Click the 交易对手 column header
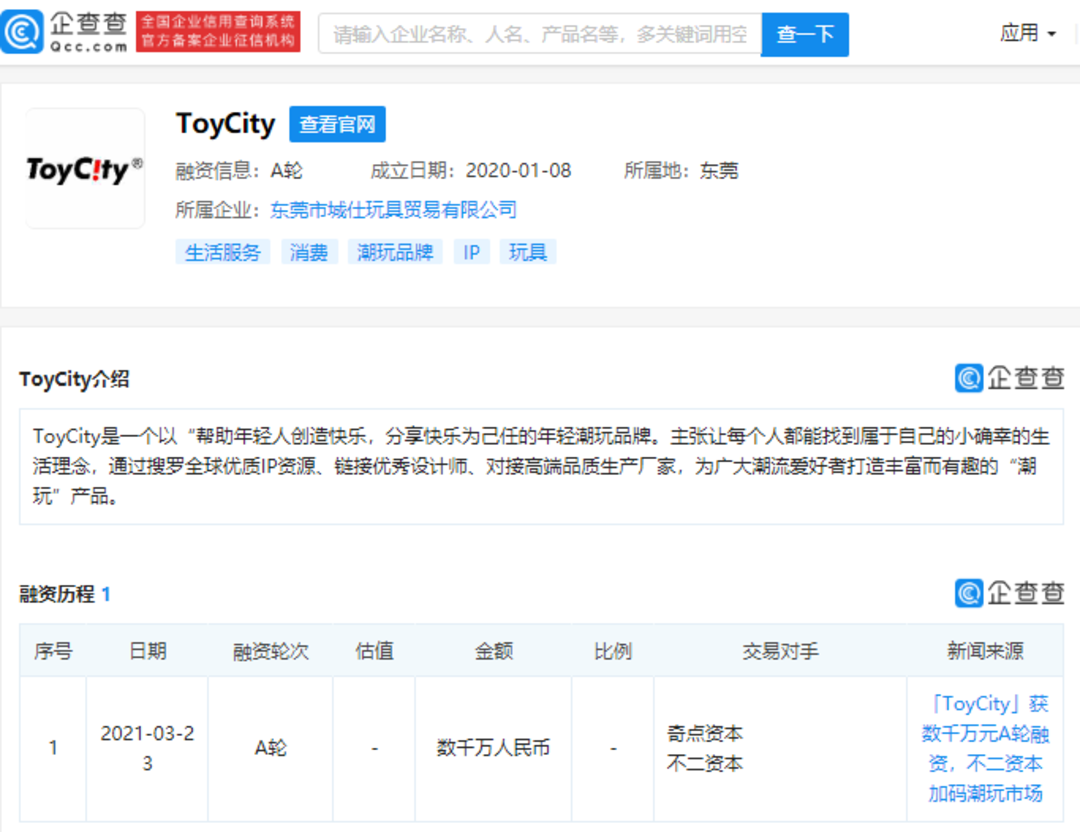 pyautogui.click(x=780, y=651)
